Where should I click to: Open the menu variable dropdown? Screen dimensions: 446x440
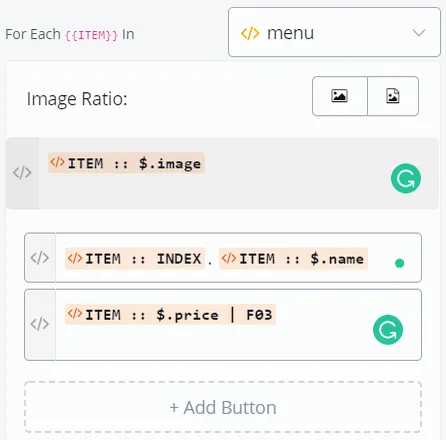334,32
